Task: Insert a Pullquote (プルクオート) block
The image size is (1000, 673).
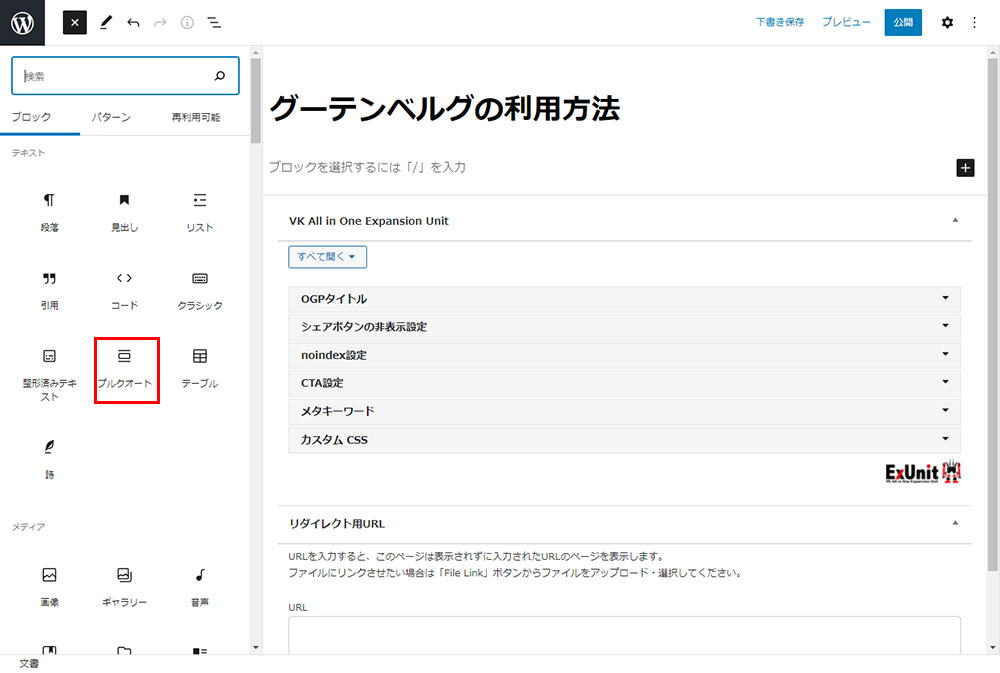Action: pos(125,368)
